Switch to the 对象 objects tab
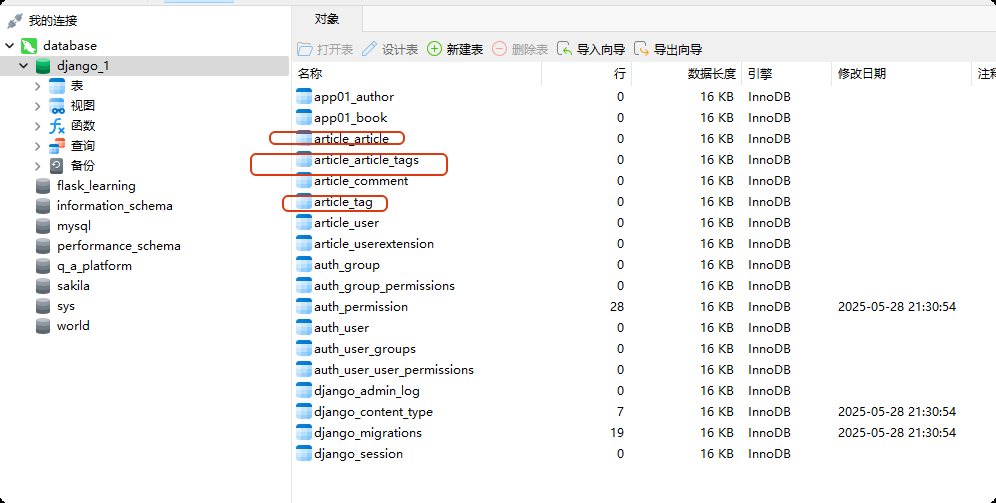Image resolution: width=996 pixels, height=503 pixels. pyautogui.click(x=326, y=19)
